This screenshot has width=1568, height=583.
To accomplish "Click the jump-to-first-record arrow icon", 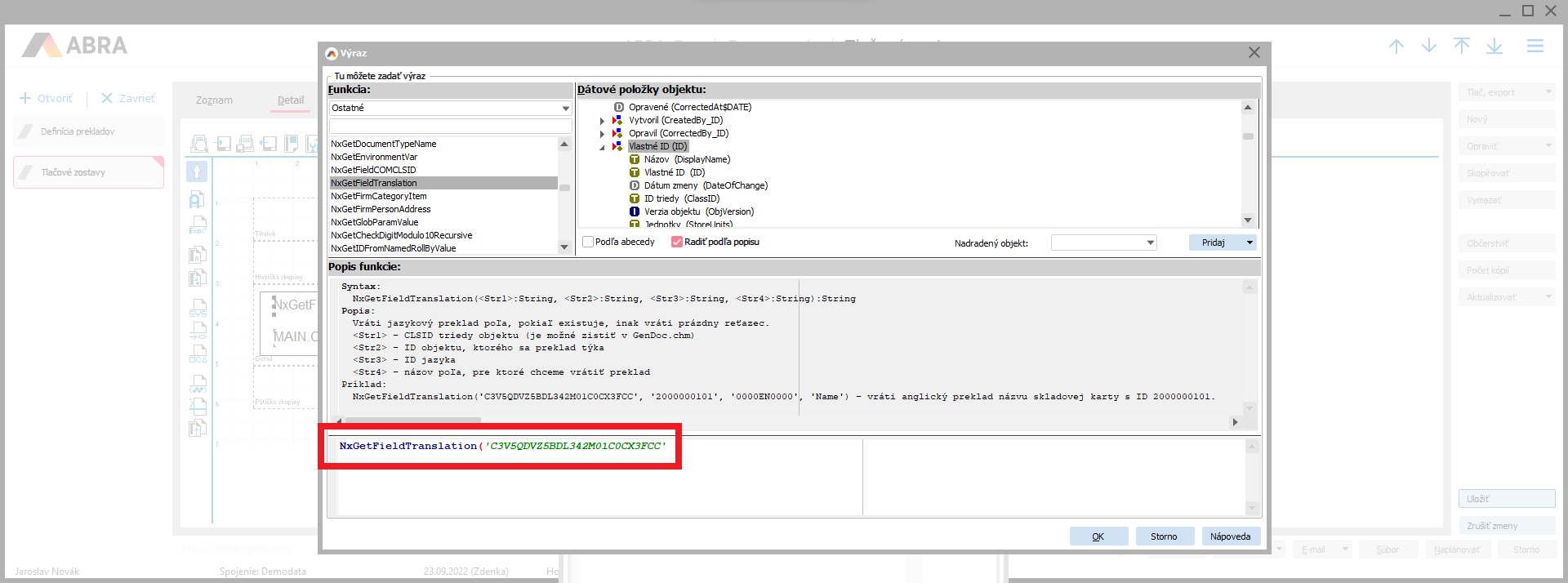I will click(x=1461, y=47).
